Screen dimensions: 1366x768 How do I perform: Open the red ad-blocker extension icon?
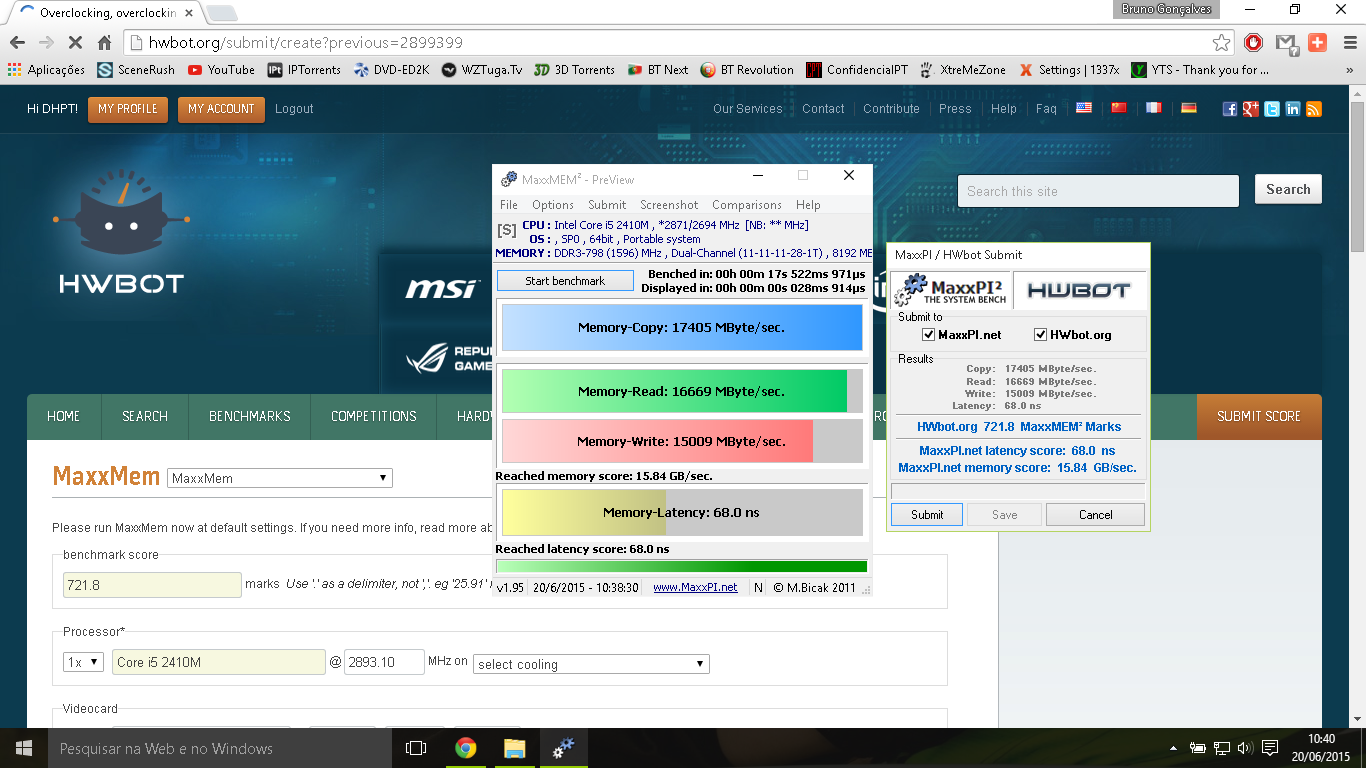pos(1253,43)
